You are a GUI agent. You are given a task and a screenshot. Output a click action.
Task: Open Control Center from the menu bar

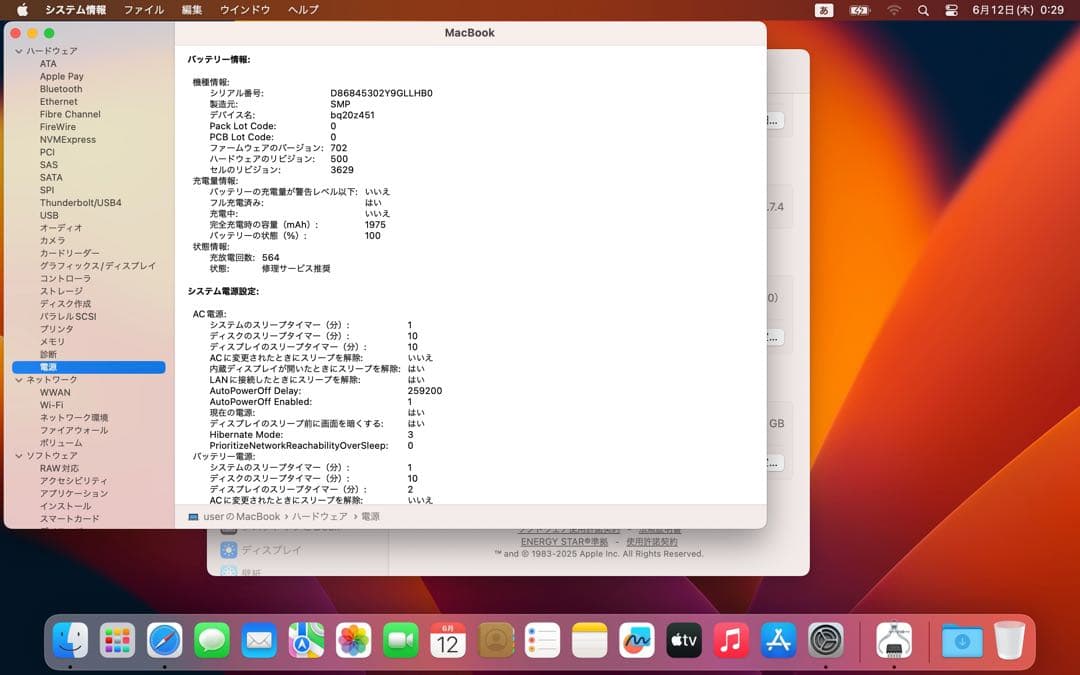pos(950,10)
